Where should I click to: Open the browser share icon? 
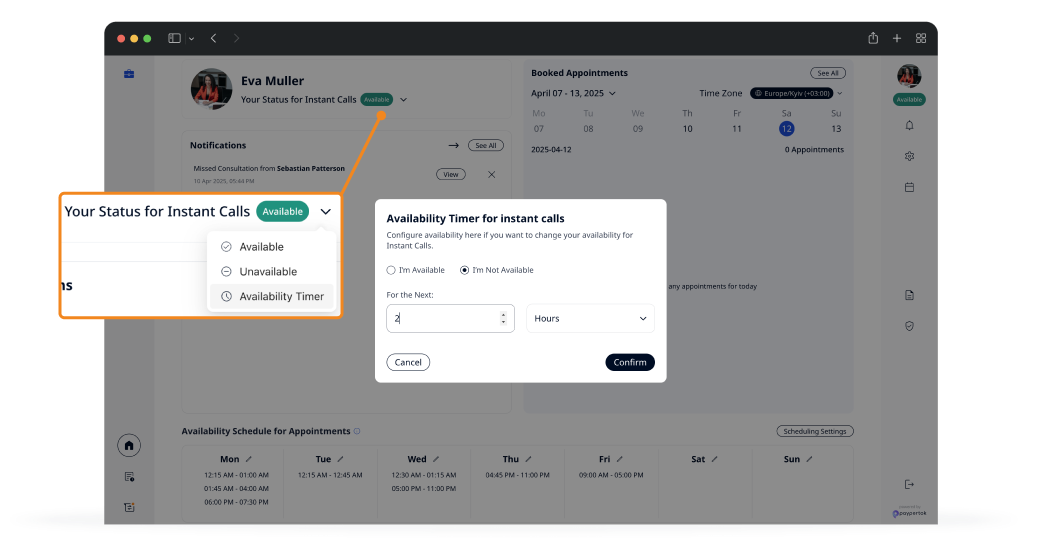pyautogui.click(x=873, y=38)
